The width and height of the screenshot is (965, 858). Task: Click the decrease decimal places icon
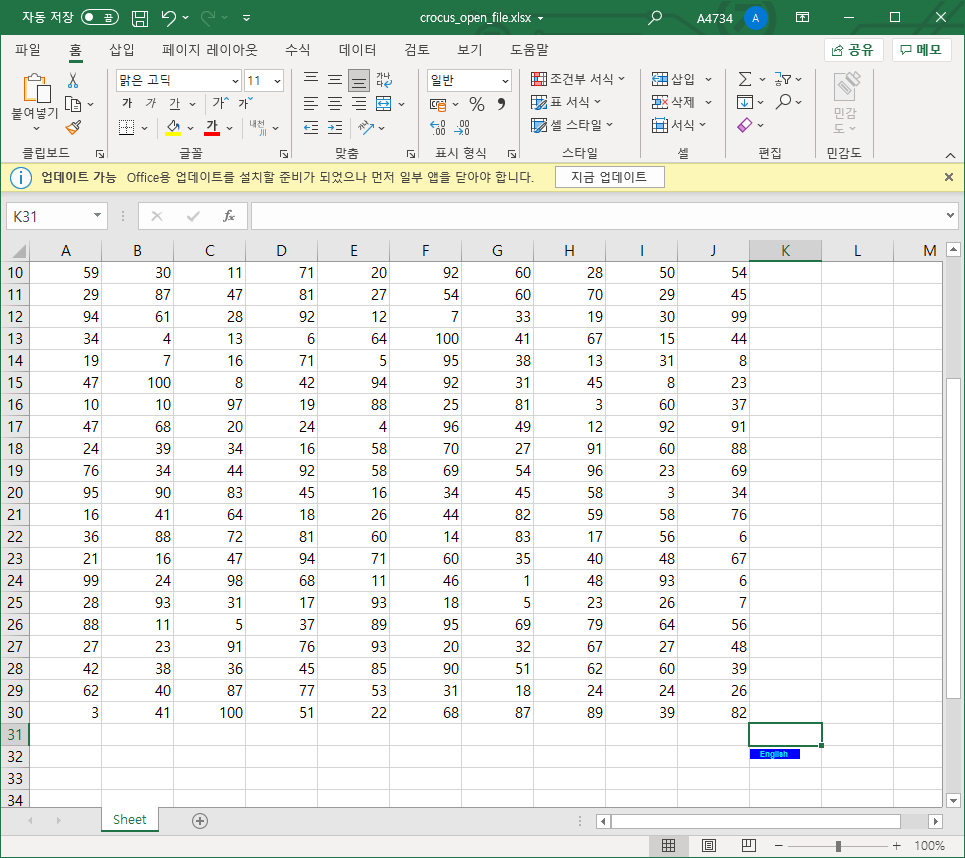[462, 127]
